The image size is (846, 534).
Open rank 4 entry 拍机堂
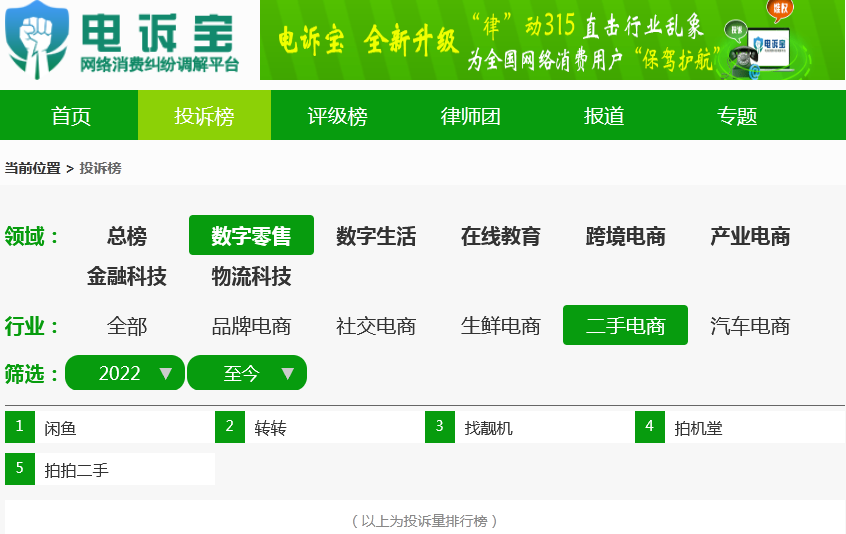[x=740, y=427]
